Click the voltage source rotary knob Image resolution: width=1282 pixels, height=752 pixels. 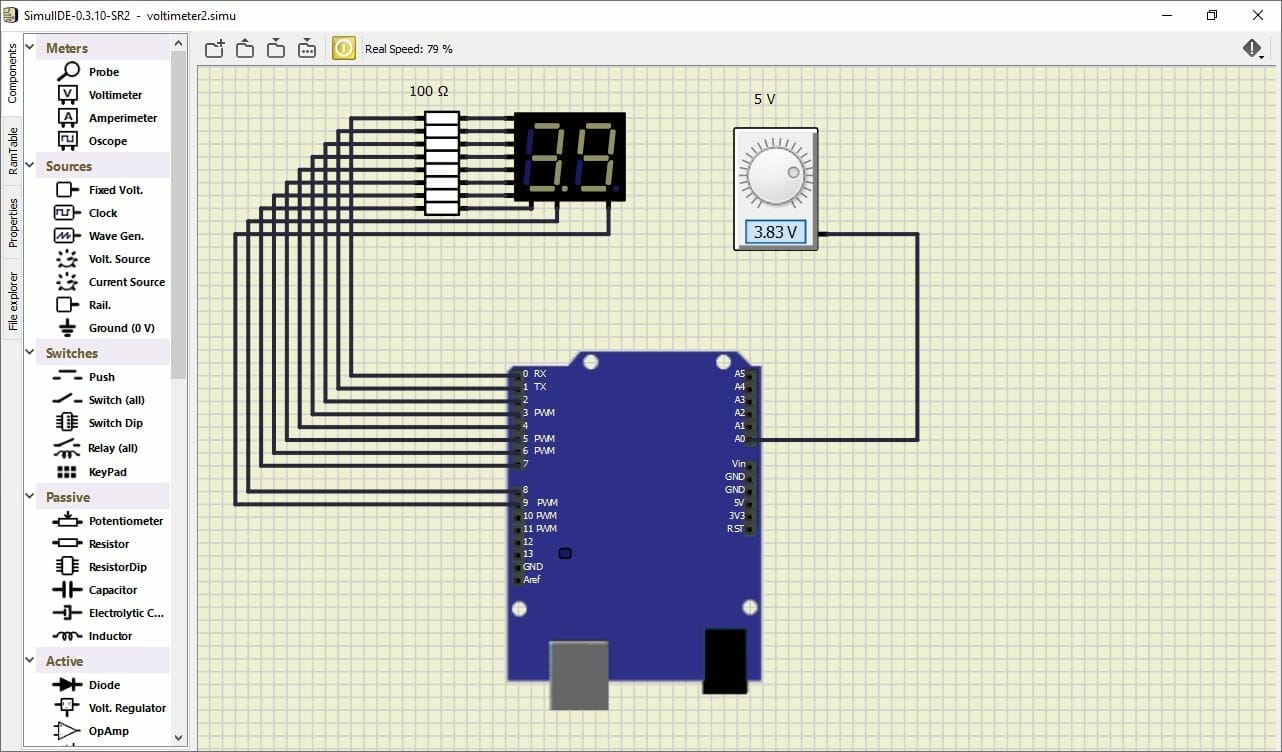click(x=775, y=172)
